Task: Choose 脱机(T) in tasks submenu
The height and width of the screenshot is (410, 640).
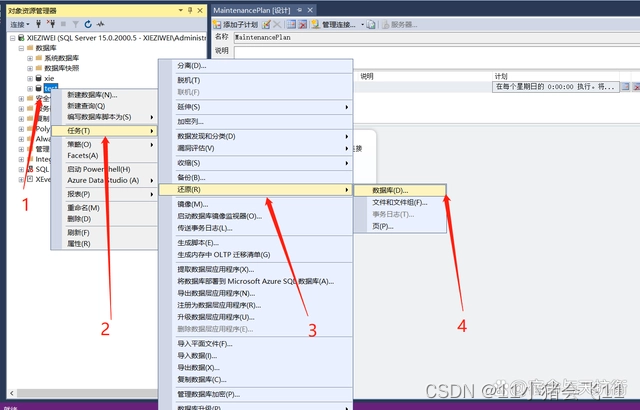Action: (256, 80)
